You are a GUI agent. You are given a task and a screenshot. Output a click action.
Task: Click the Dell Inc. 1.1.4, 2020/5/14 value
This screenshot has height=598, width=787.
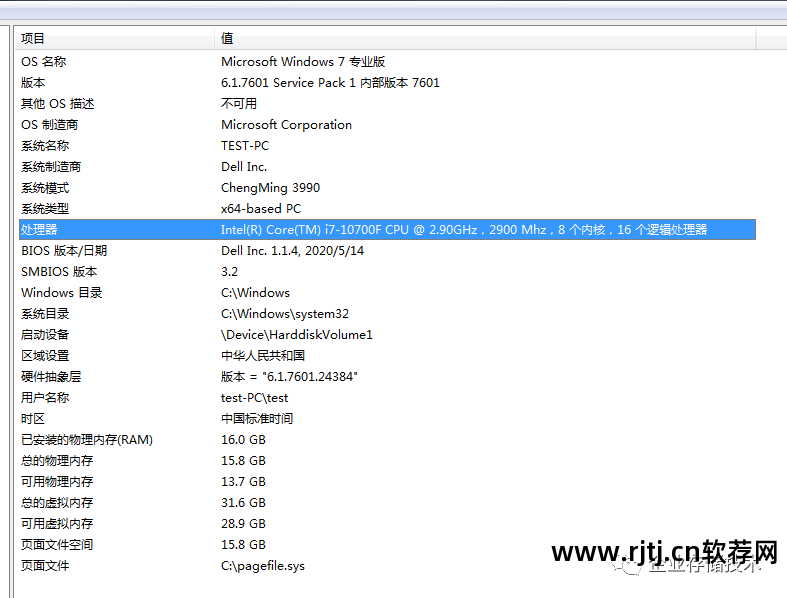[293, 251]
